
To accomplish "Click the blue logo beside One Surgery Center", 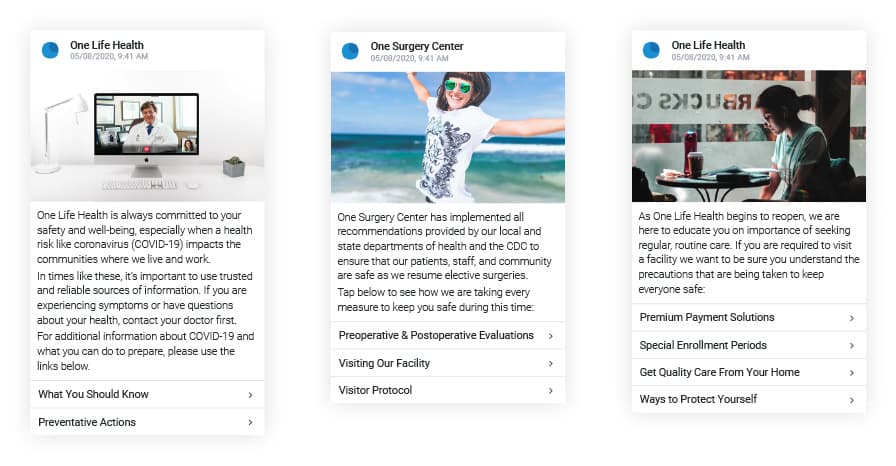I will [350, 51].
